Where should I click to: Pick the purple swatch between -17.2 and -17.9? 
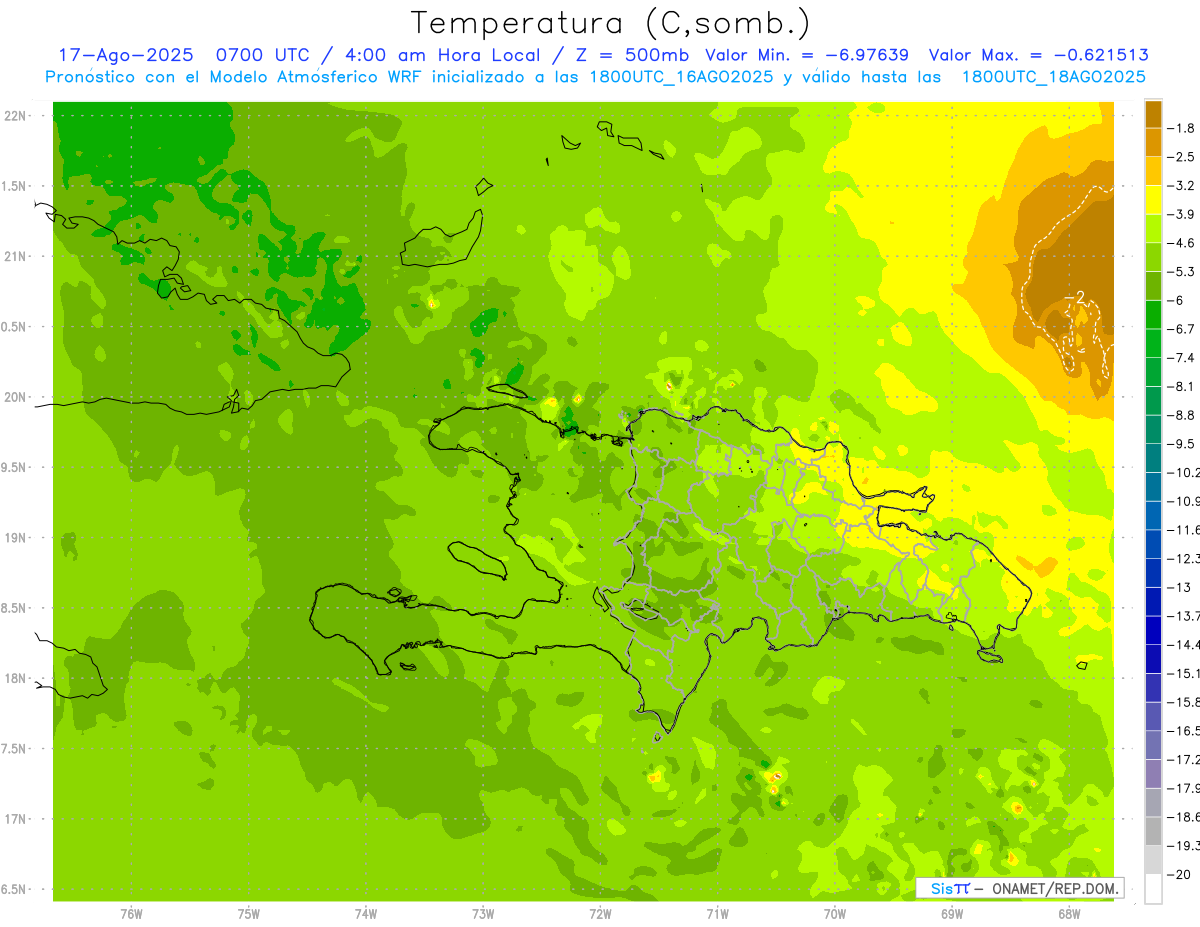click(x=1153, y=773)
